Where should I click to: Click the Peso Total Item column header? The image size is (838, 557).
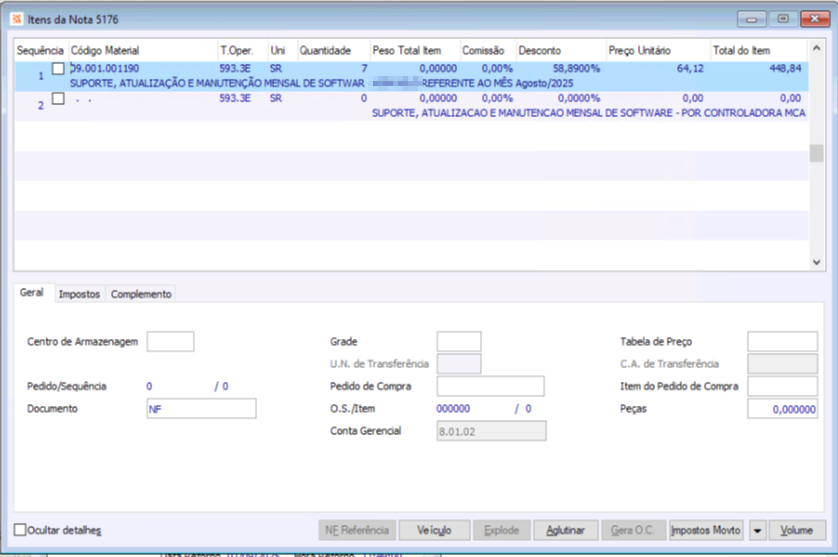click(415, 51)
